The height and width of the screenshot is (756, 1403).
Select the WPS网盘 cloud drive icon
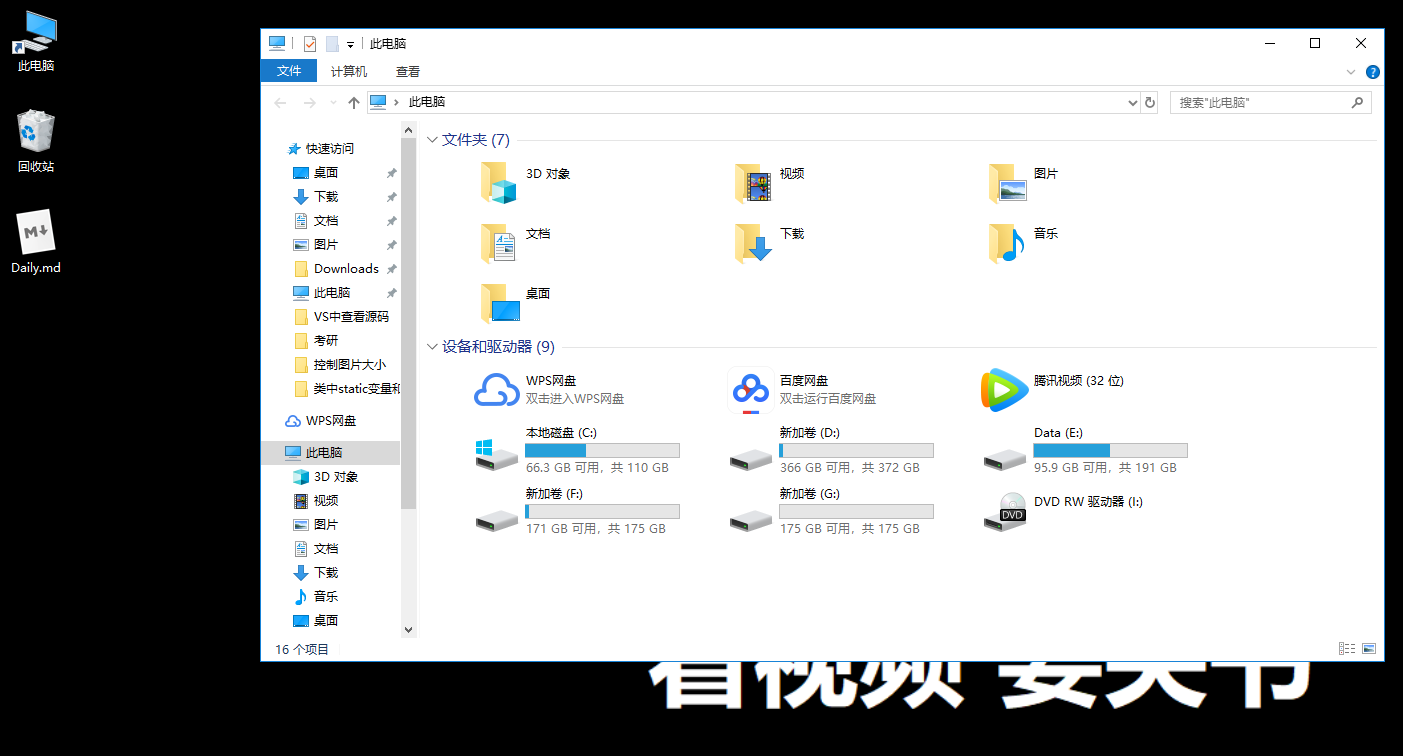tap(497, 390)
